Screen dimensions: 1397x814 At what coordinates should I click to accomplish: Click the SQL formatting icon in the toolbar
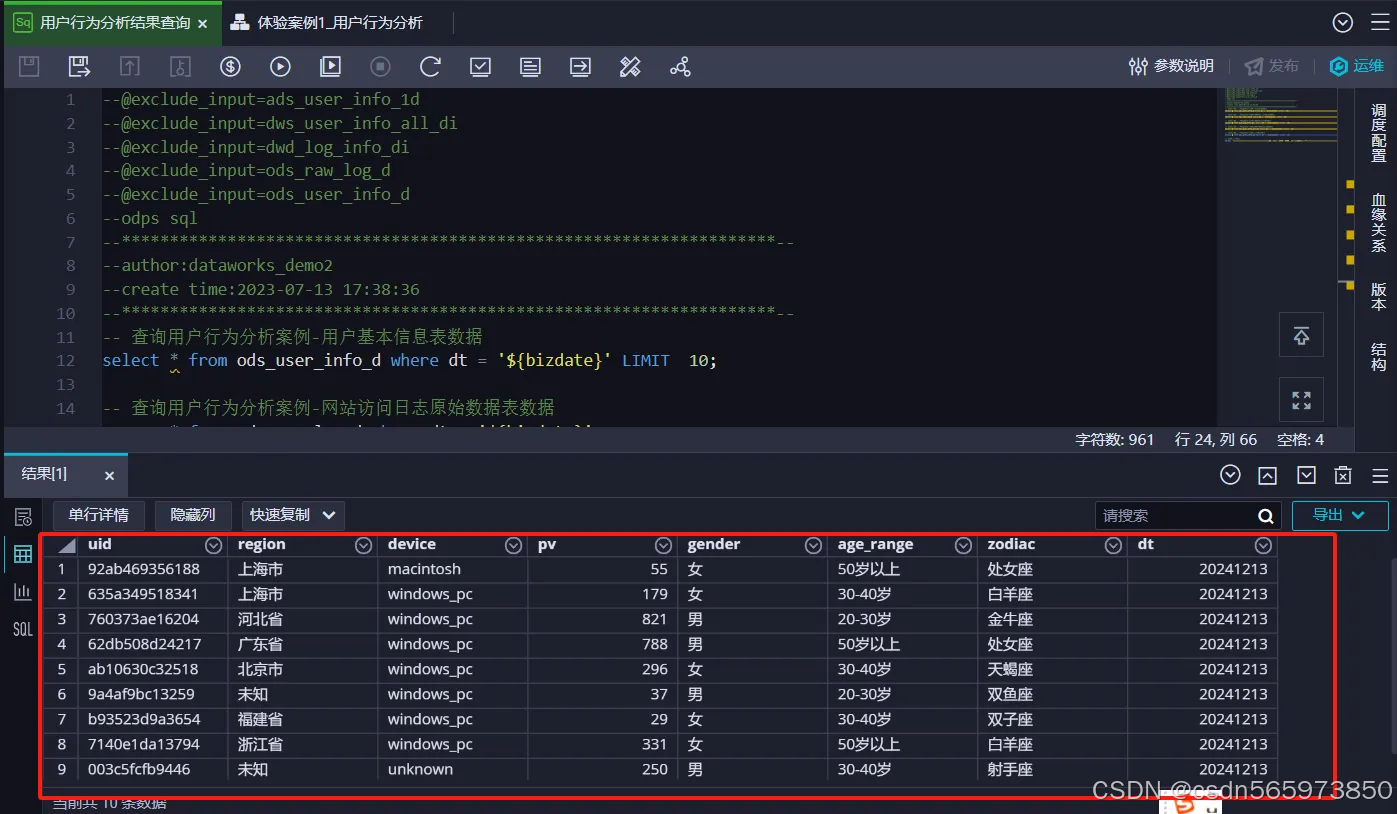coord(630,67)
